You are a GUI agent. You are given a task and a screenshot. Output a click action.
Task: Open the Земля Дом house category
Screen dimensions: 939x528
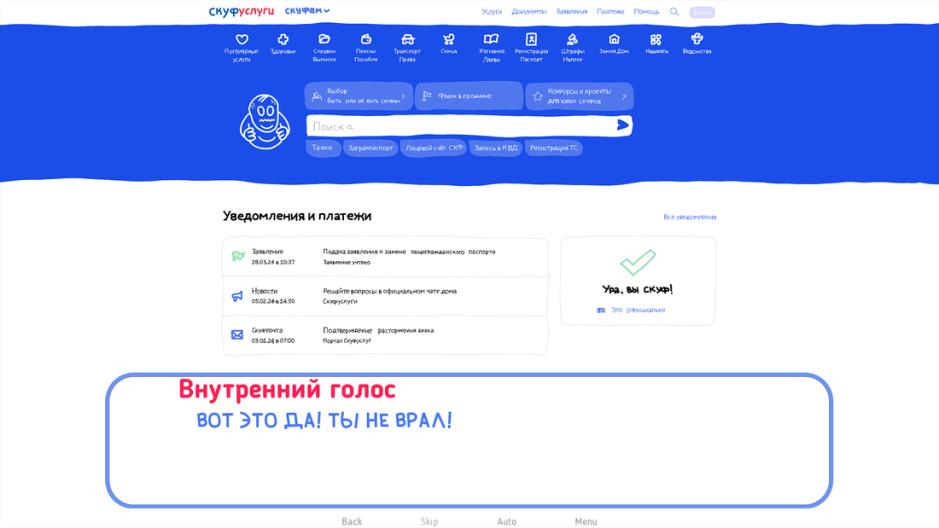614,44
